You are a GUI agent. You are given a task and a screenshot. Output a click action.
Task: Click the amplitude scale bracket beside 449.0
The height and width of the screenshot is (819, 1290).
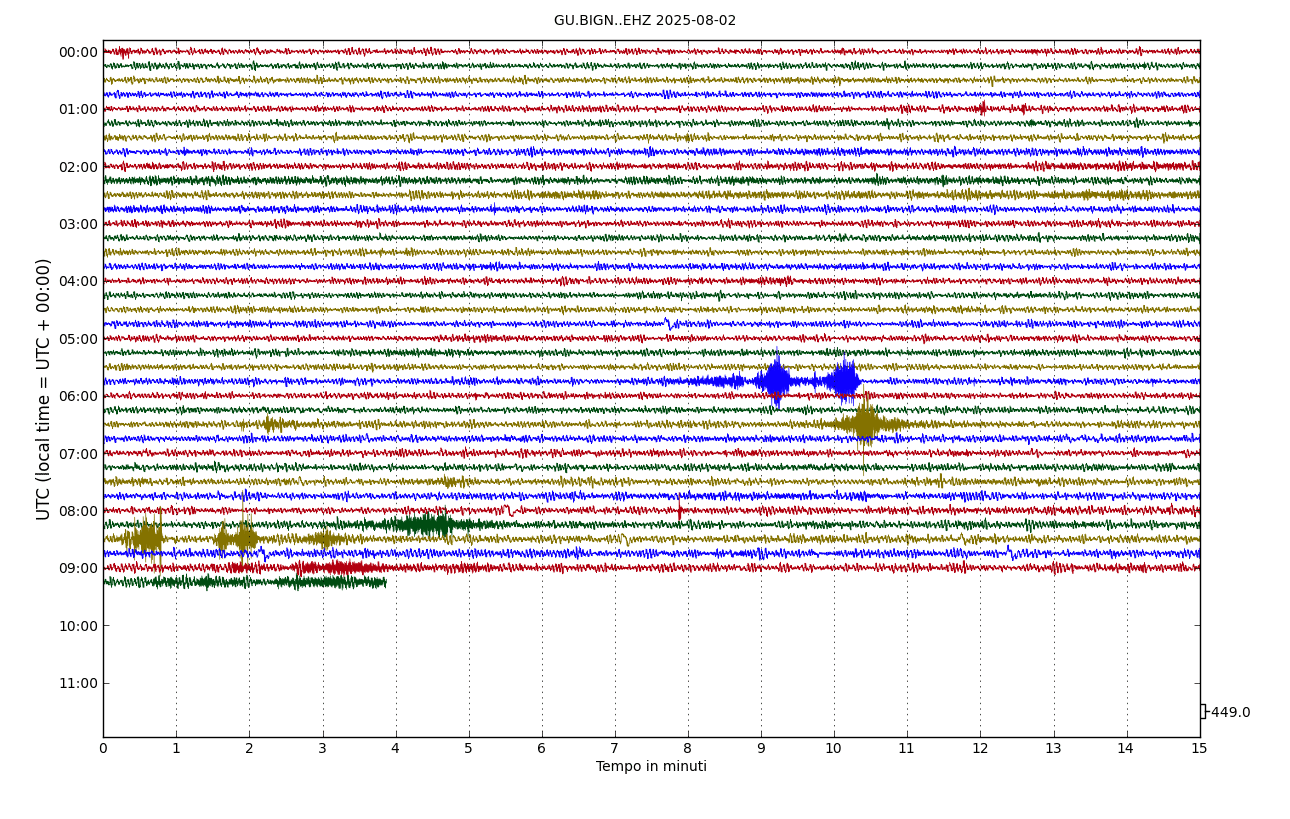(1203, 711)
